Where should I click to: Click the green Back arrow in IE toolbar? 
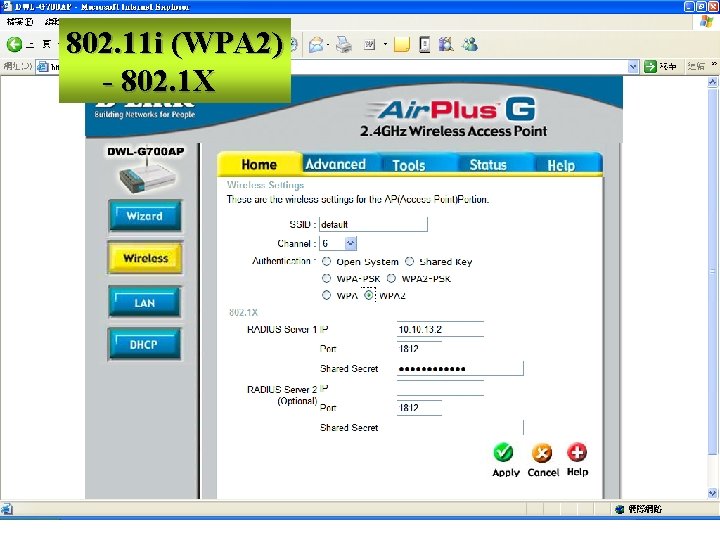pos(14,44)
